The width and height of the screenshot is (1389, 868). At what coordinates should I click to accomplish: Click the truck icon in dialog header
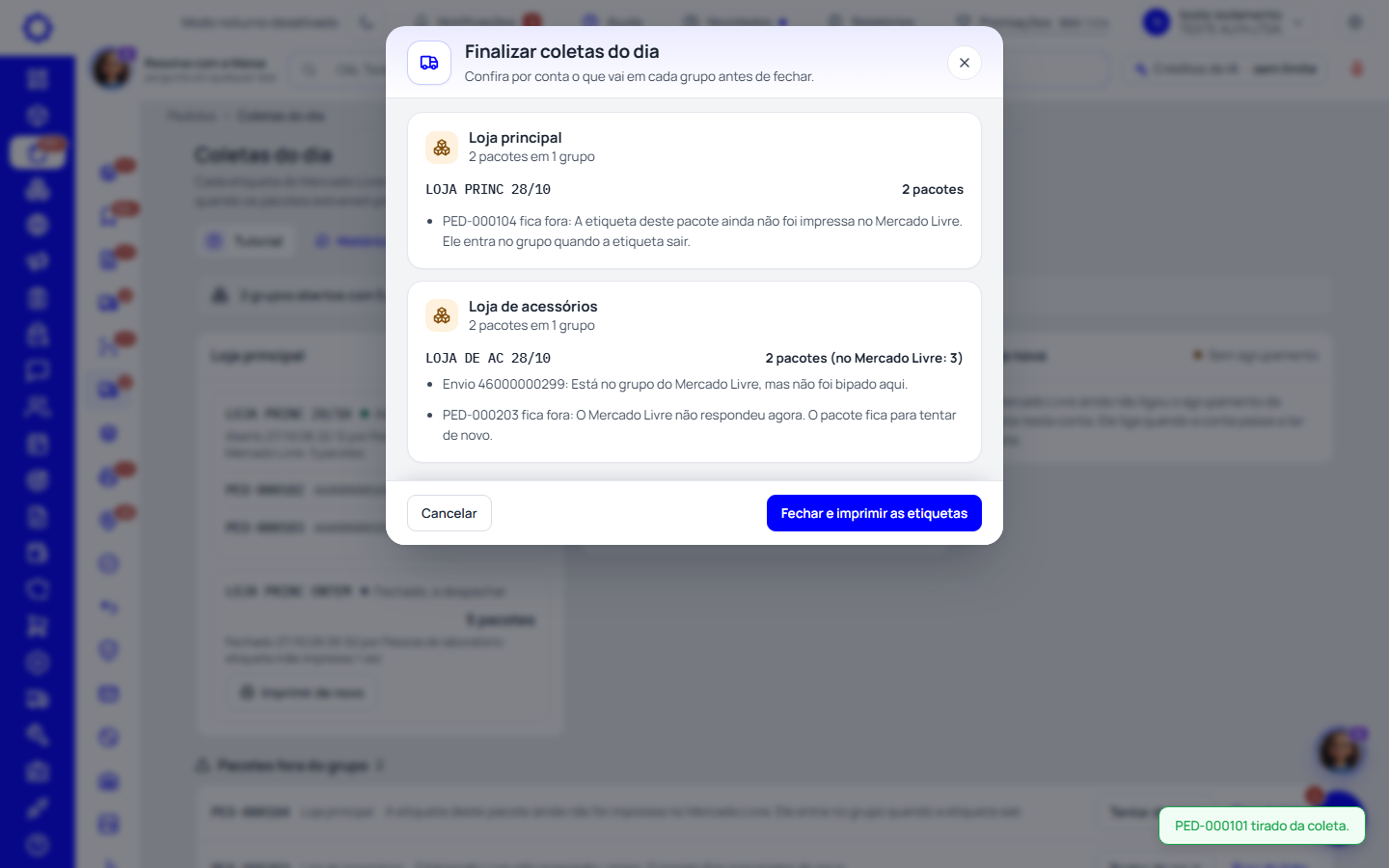pos(429,63)
